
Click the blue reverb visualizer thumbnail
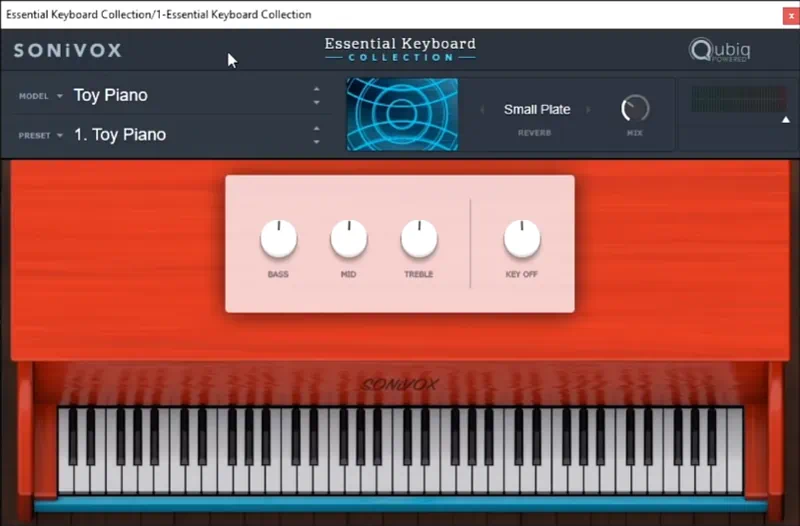pyautogui.click(x=403, y=114)
